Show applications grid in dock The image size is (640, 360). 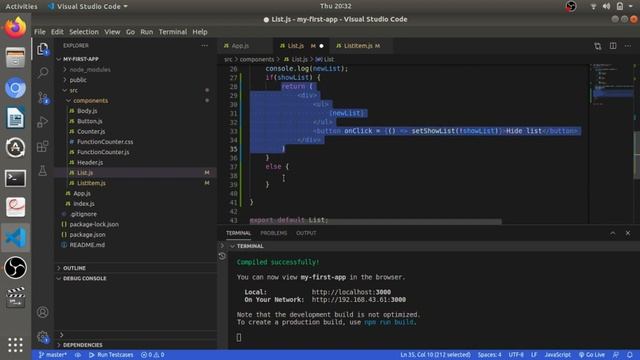click(x=16, y=345)
